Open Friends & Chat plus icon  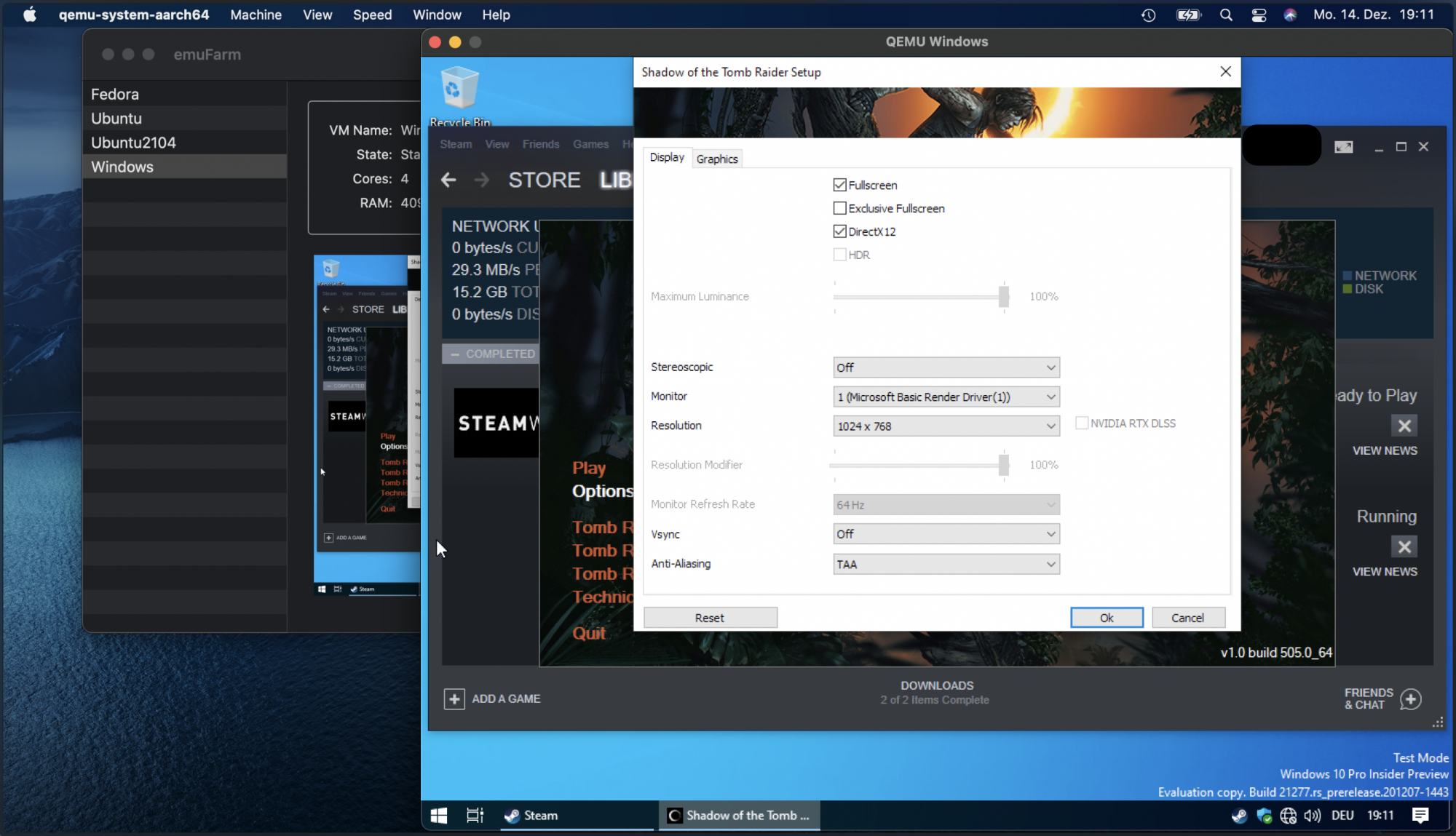tap(1410, 698)
